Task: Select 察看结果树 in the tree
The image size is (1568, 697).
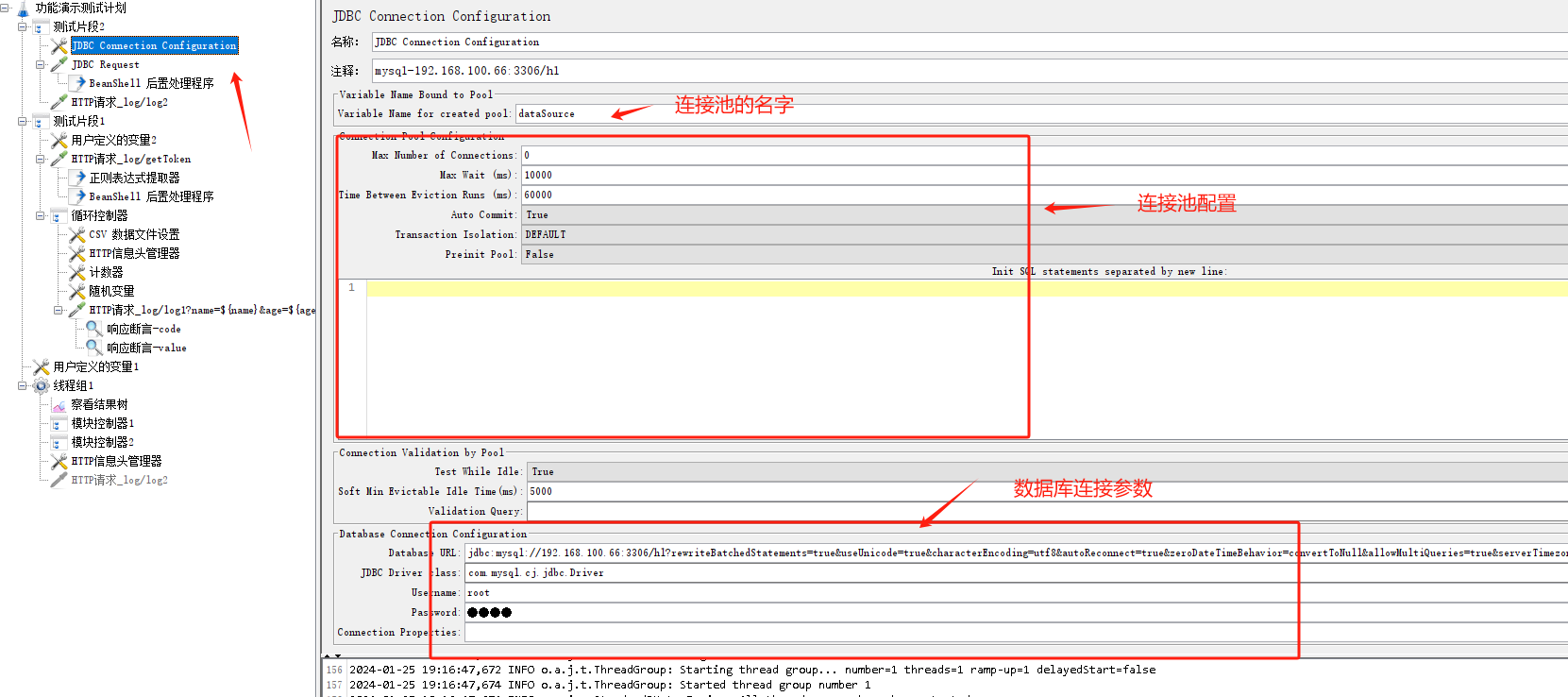Action: click(x=99, y=404)
